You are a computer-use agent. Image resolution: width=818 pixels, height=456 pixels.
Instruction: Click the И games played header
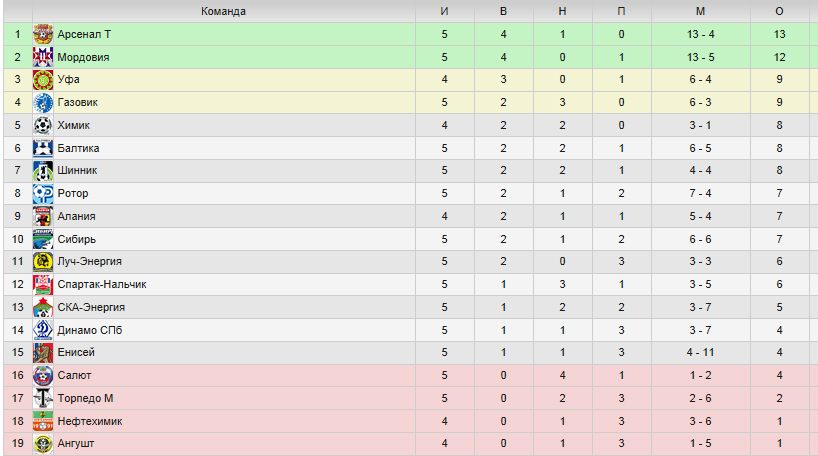[444, 11]
